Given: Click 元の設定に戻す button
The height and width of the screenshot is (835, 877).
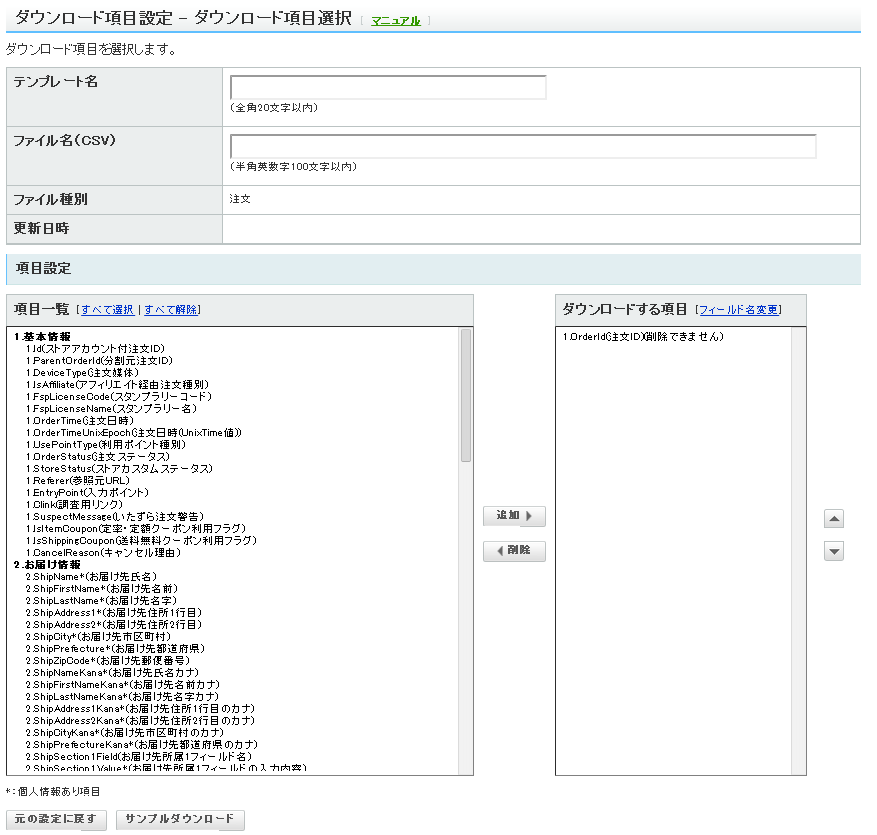Looking at the screenshot, I should [56, 819].
